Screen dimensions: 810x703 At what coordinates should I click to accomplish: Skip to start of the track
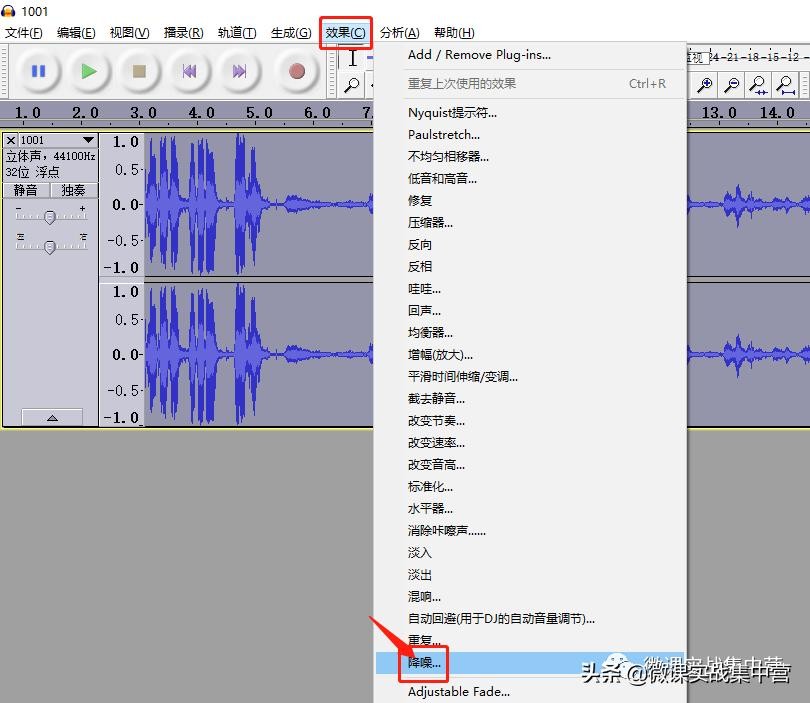click(x=189, y=71)
